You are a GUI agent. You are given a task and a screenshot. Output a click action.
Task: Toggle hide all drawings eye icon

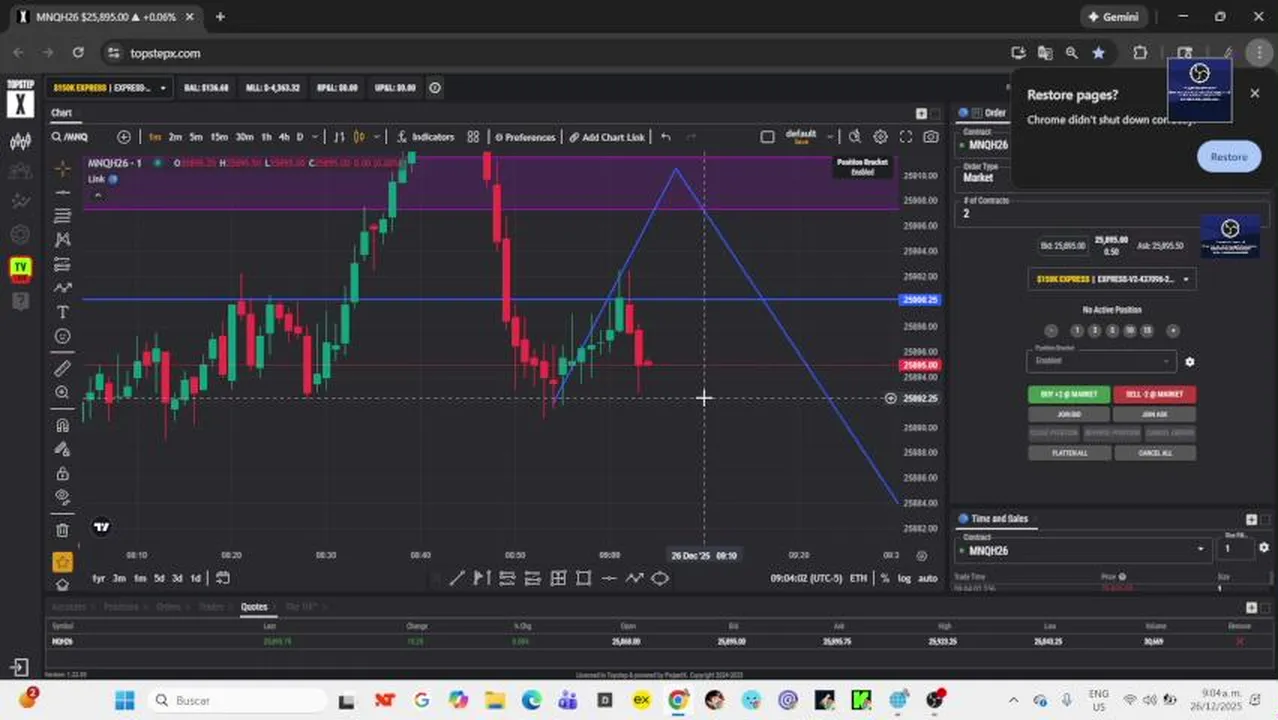click(x=62, y=497)
